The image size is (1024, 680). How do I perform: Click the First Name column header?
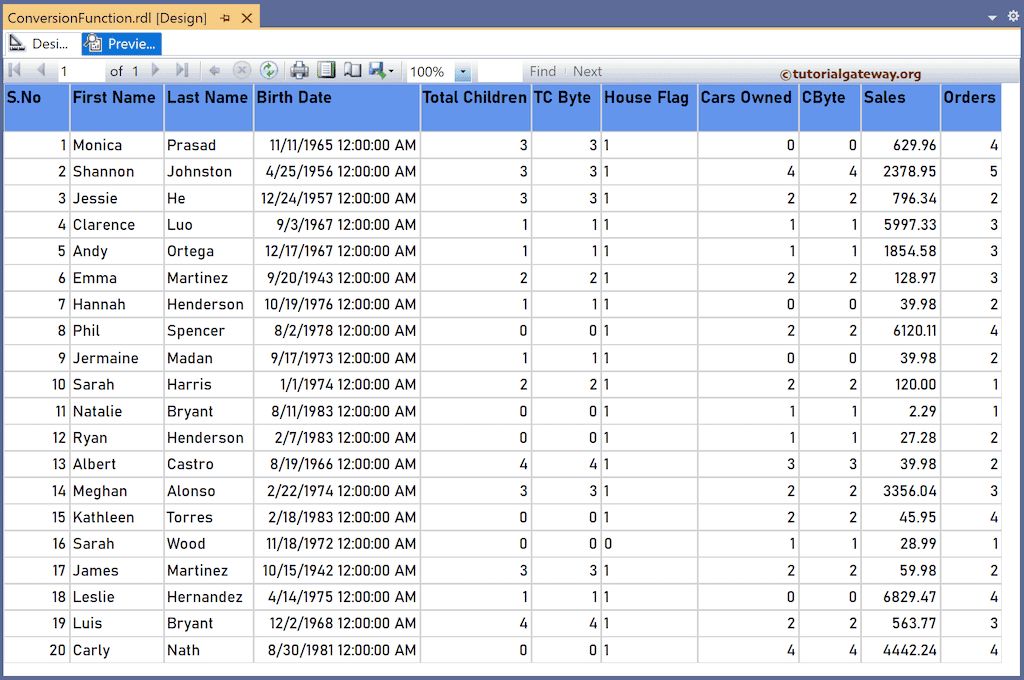pyautogui.click(x=116, y=107)
